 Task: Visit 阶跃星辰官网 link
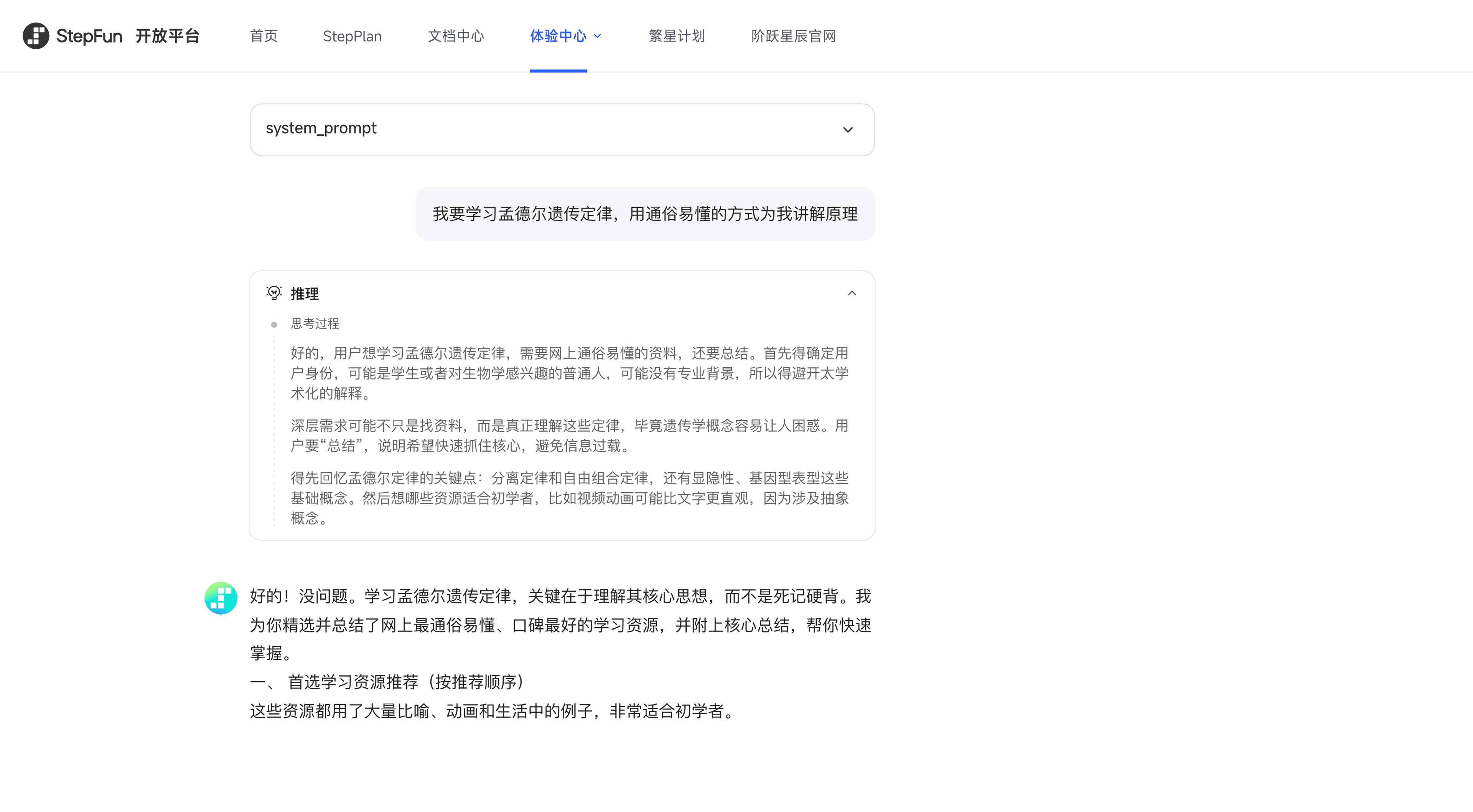[x=794, y=36]
